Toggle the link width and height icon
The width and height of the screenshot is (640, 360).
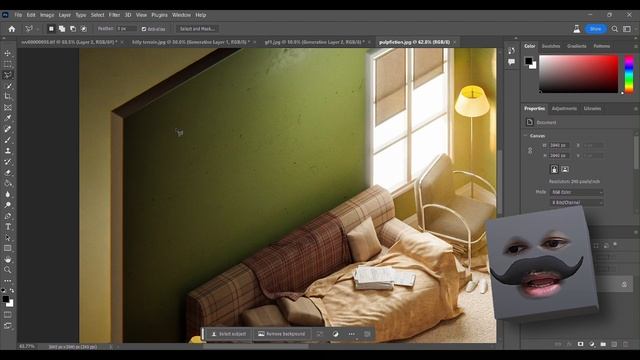(530, 151)
